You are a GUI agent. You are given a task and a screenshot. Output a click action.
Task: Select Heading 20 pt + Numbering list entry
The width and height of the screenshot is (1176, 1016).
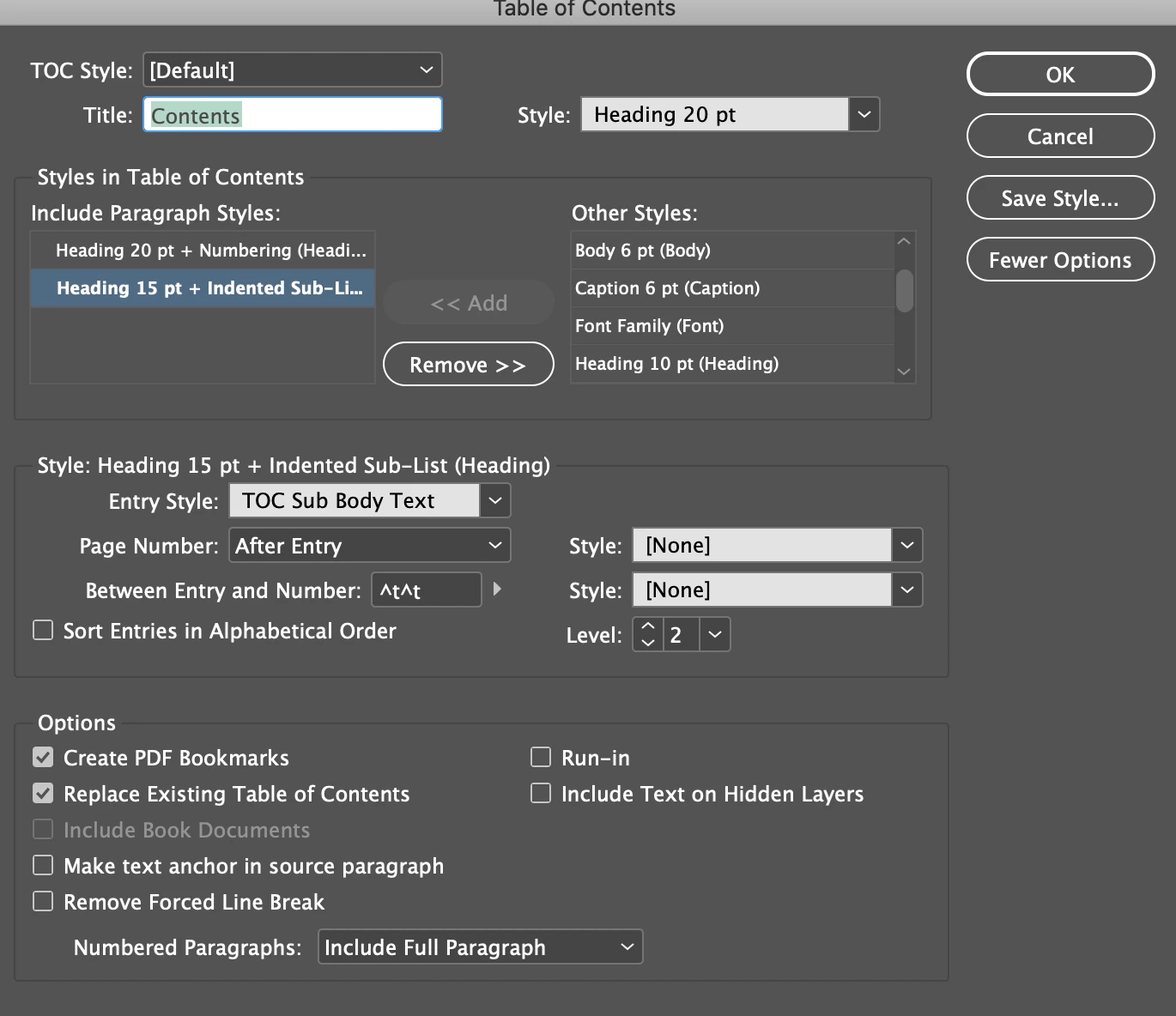tap(203, 251)
